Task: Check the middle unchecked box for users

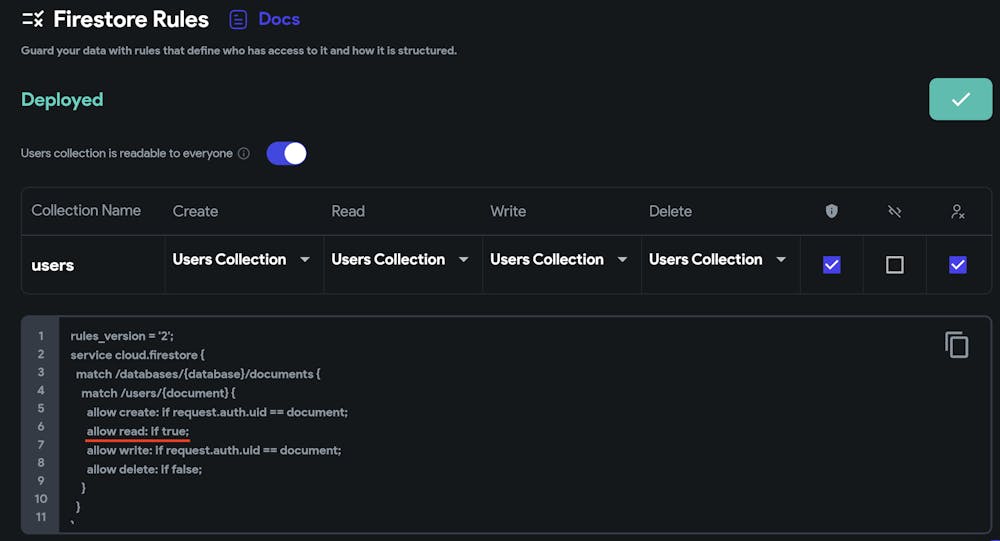Action: [x=894, y=265]
